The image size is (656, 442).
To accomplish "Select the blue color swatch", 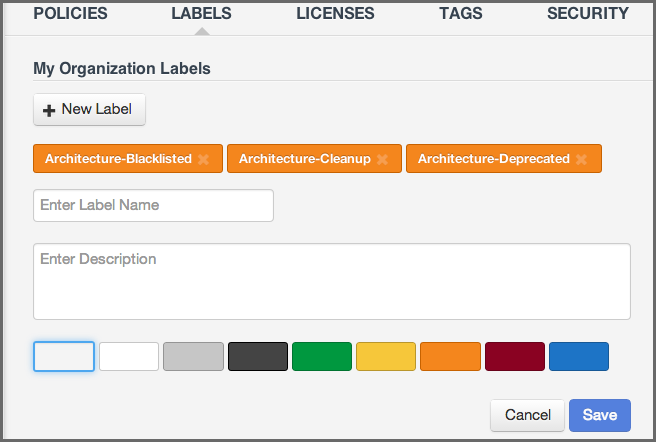I will (x=579, y=356).
